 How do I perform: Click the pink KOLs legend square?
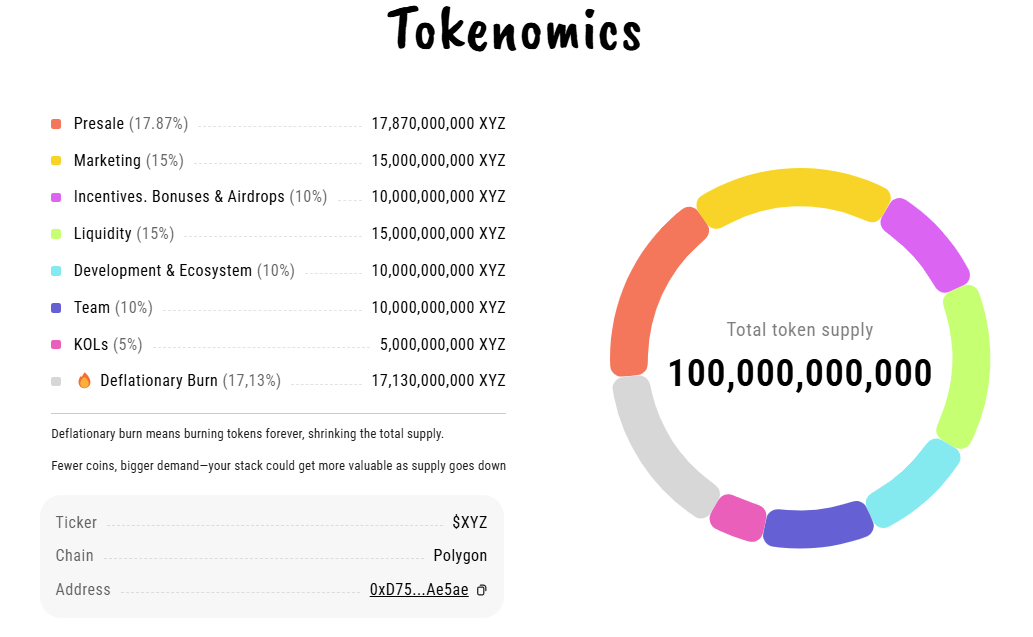(56, 345)
